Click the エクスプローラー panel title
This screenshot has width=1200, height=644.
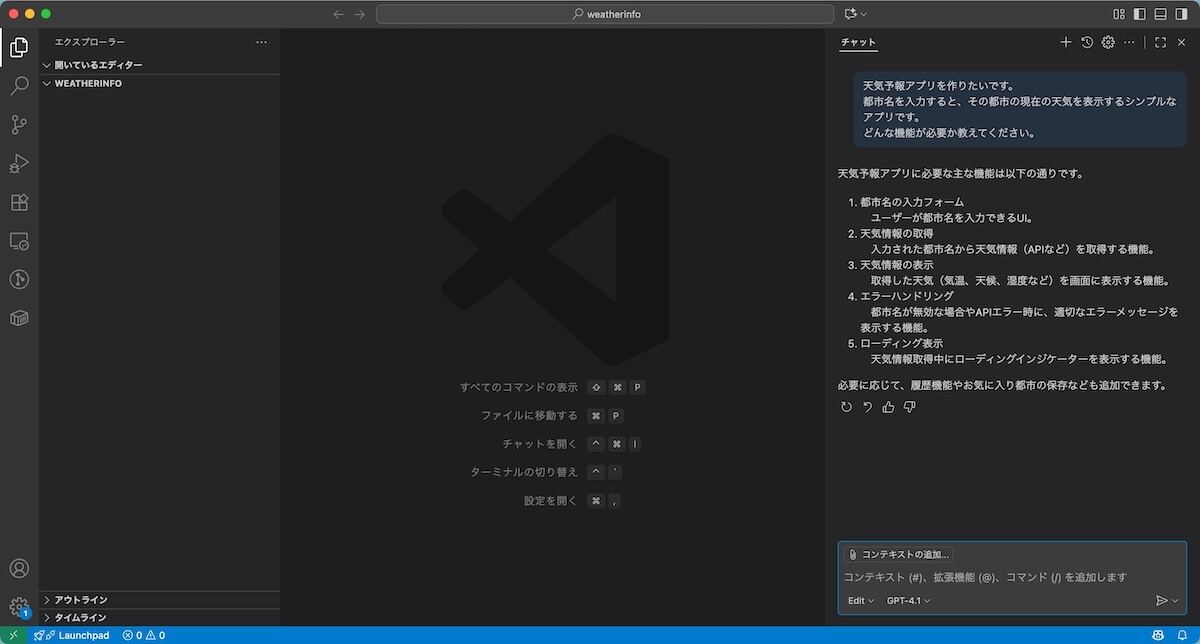tap(90, 42)
